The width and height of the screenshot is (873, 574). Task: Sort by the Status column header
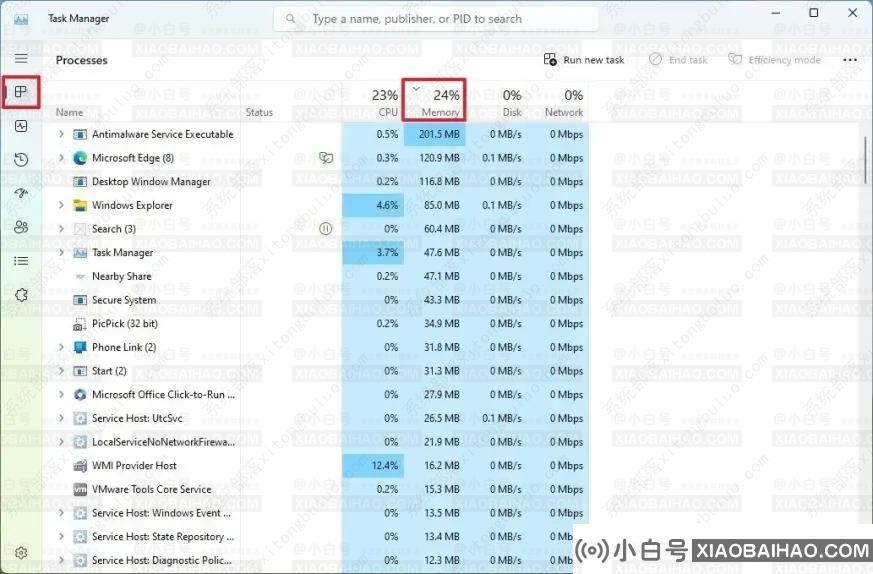point(259,112)
